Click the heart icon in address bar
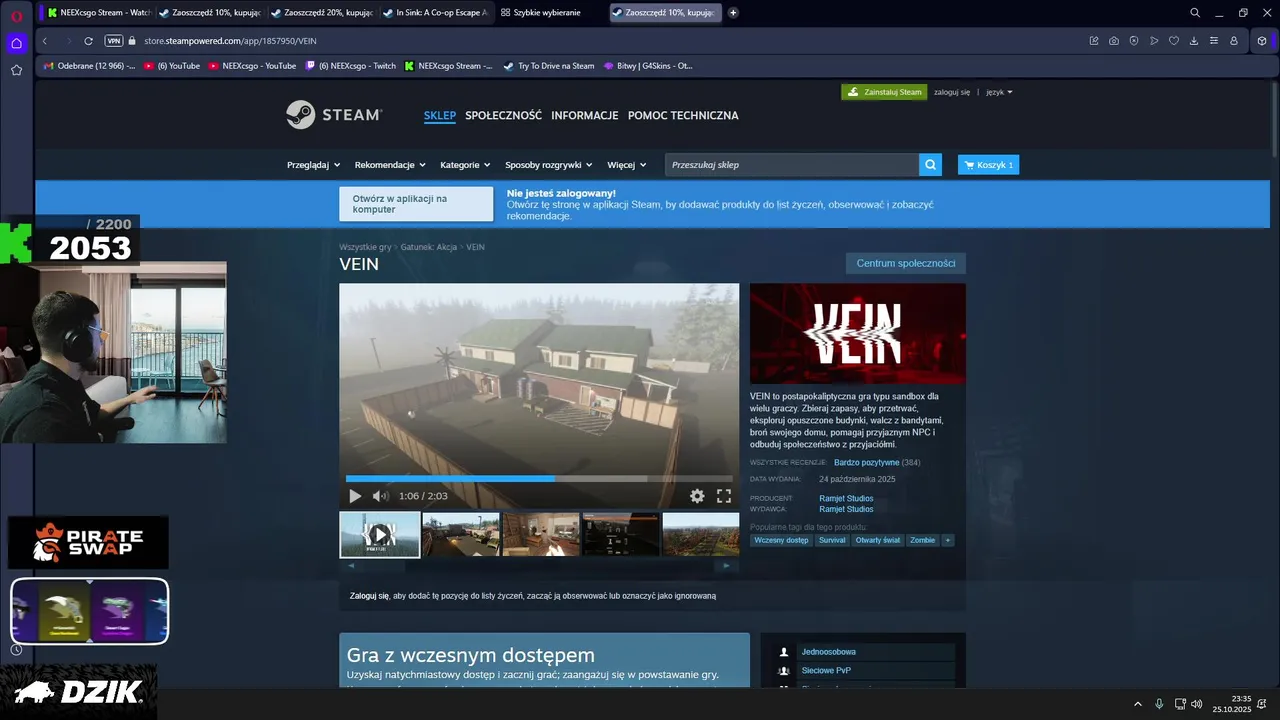This screenshot has height=720, width=1280. click(1174, 41)
